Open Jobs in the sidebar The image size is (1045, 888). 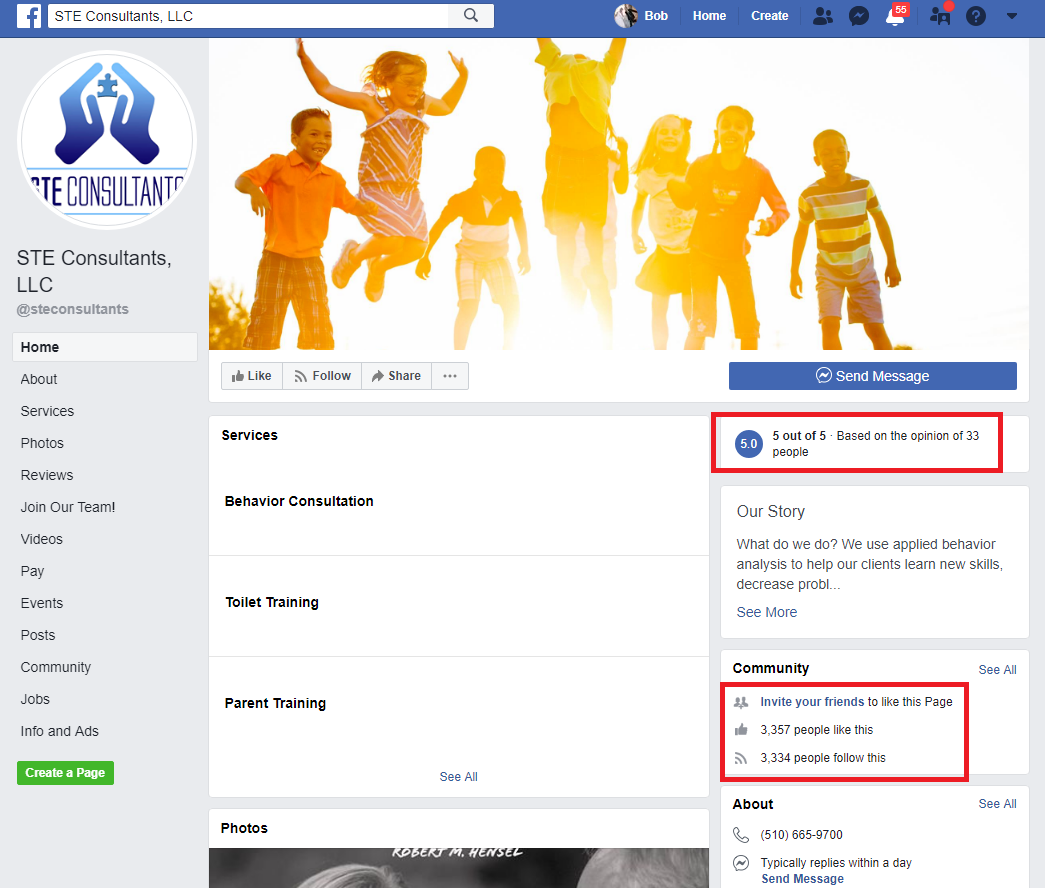[35, 699]
